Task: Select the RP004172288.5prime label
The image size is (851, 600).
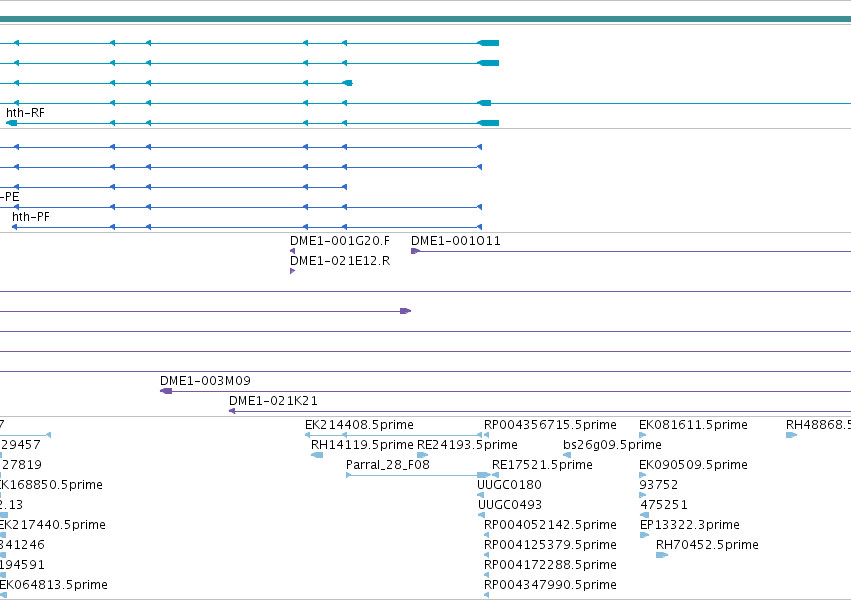Action: tap(550, 565)
